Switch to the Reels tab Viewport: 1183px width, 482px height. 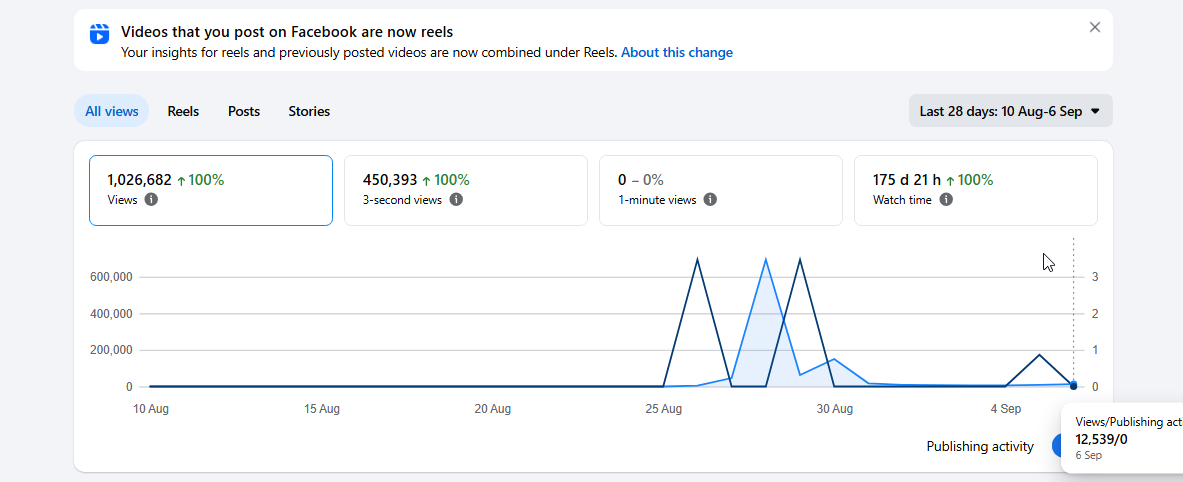pyautogui.click(x=183, y=111)
